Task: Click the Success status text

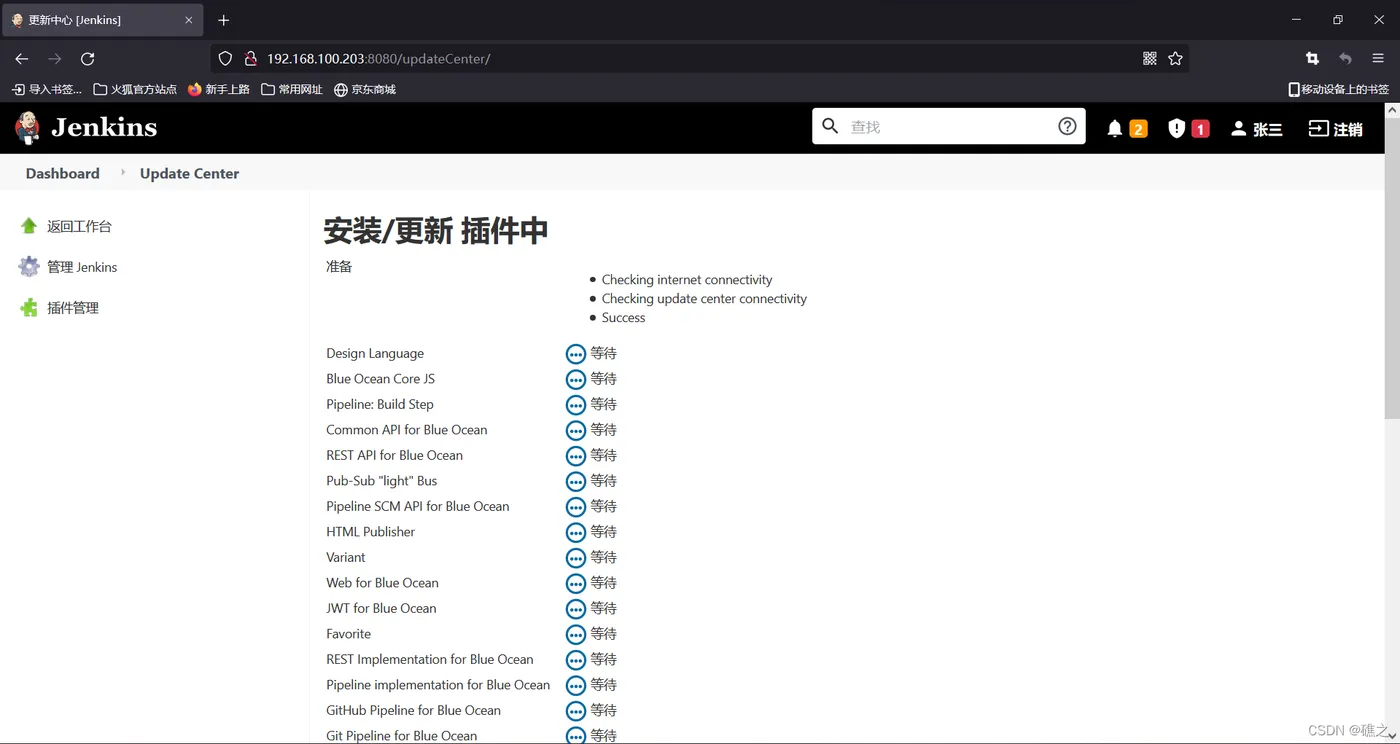Action: [x=623, y=318]
